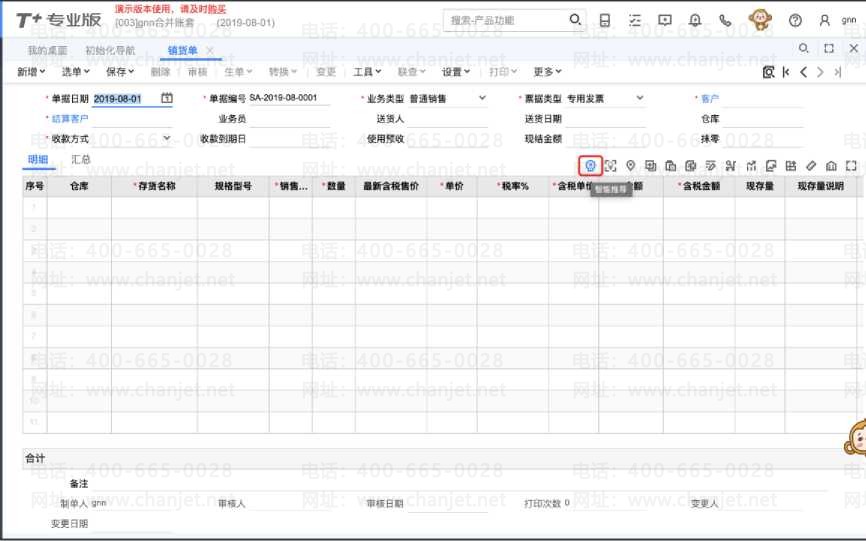Click the fullscreen brackets icon in detail toolbar
This screenshot has height=541, width=866.
pos(851,166)
